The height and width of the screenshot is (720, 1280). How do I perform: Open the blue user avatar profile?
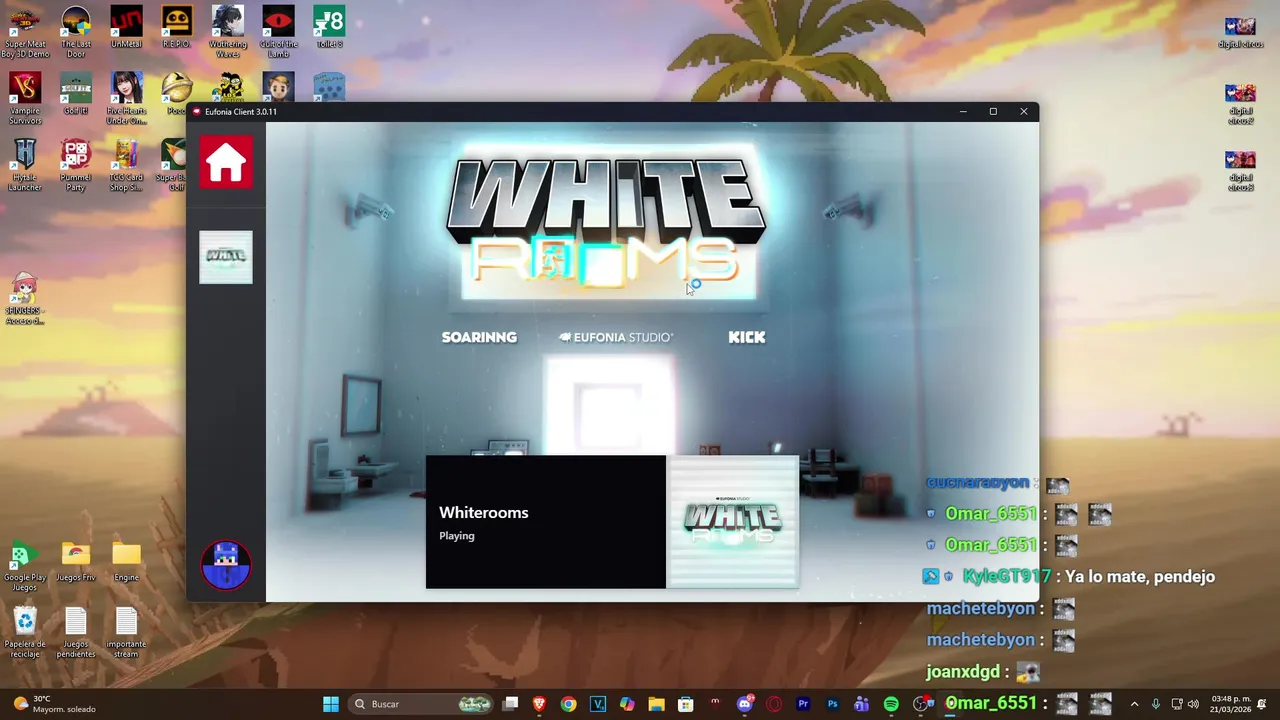226,565
